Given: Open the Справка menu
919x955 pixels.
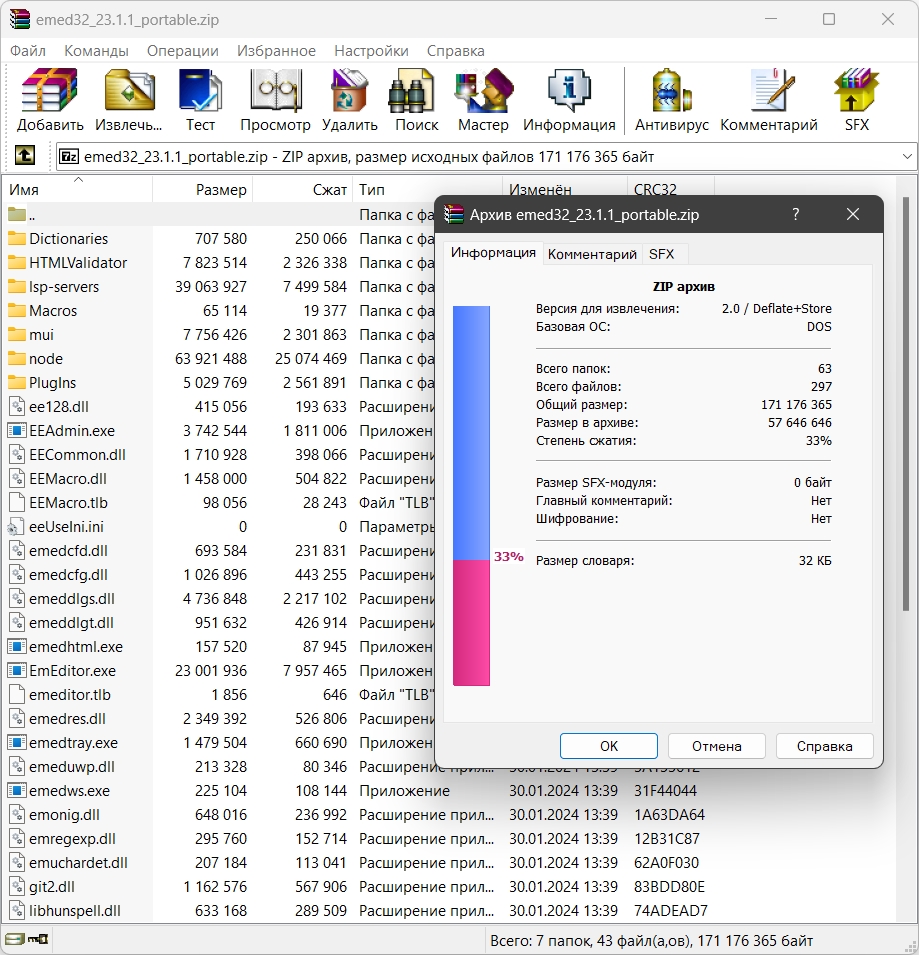Looking at the screenshot, I should [x=456, y=51].
